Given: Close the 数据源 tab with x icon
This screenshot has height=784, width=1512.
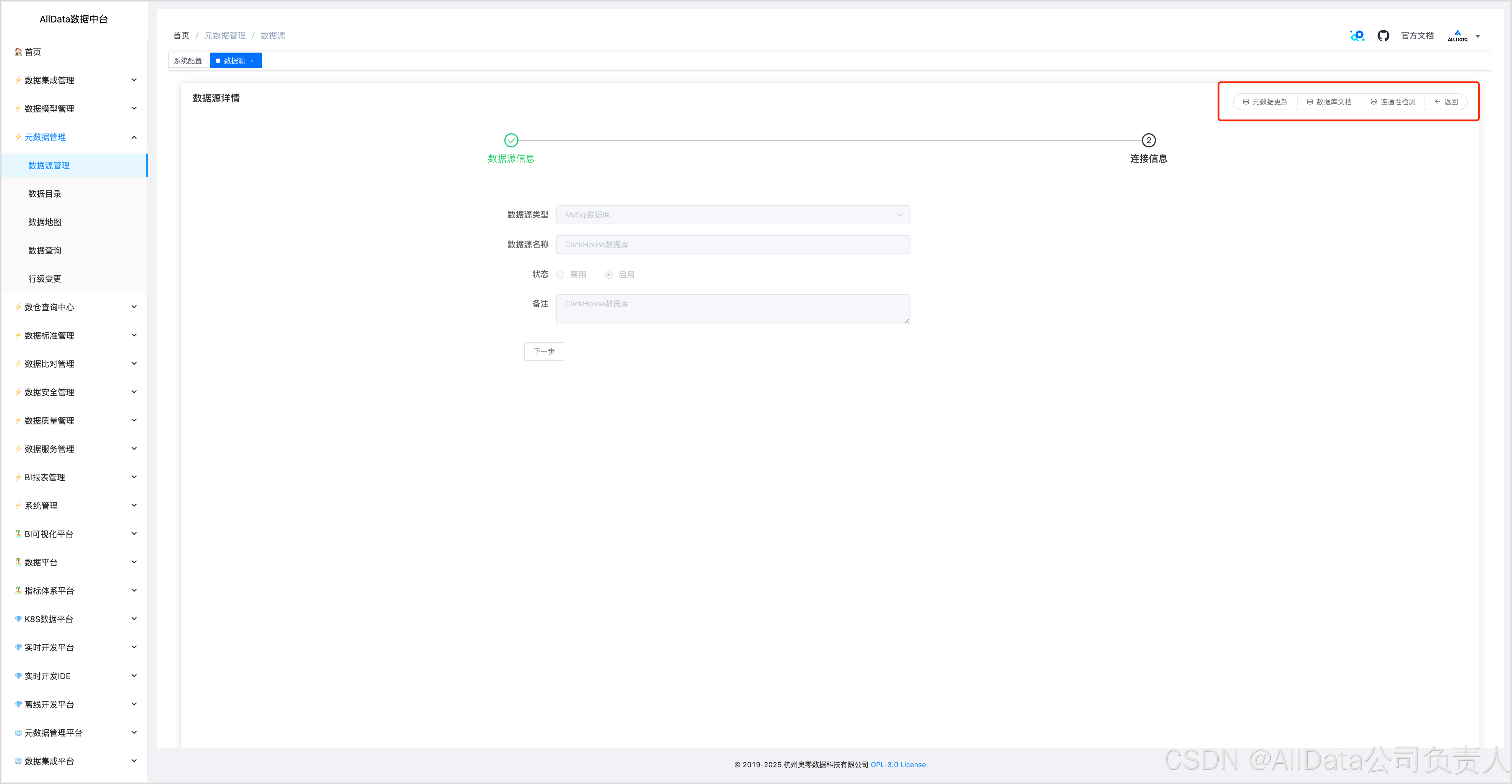Looking at the screenshot, I should [x=252, y=61].
